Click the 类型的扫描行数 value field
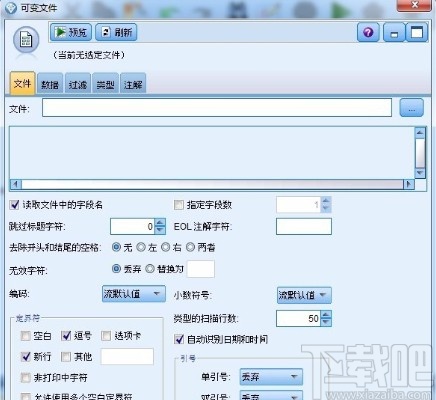The height and width of the screenshot is (400, 436). [298, 319]
